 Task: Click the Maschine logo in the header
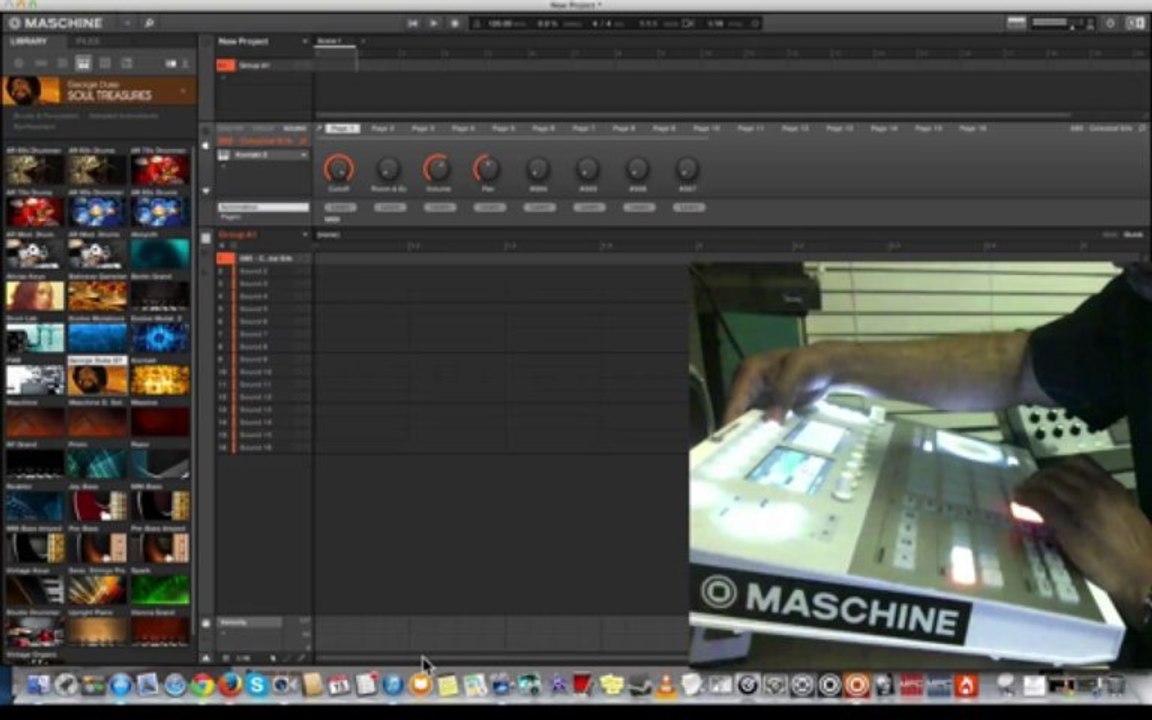(55, 23)
